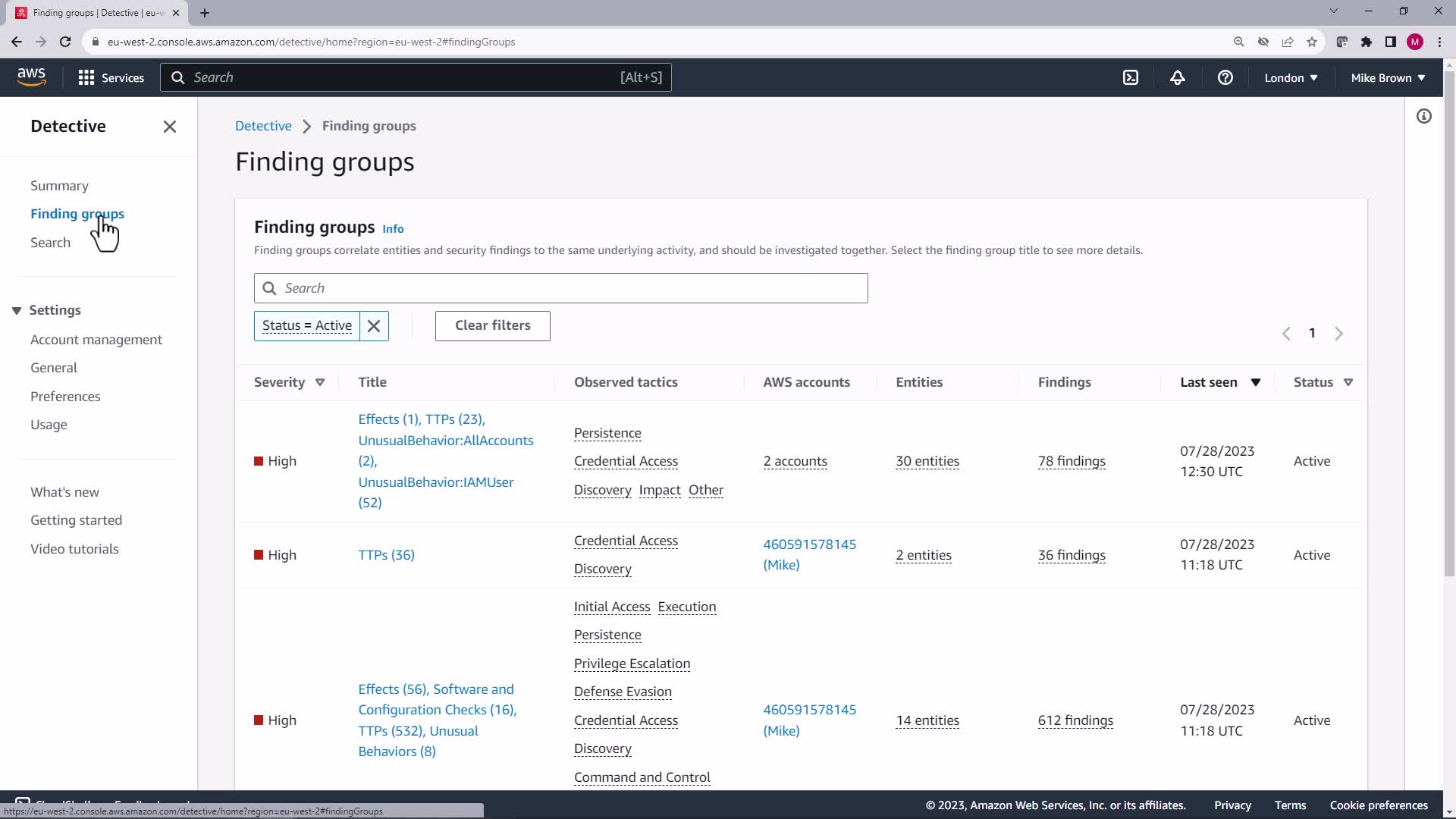
Task: Open the Mike Brown account menu
Action: [1388, 77]
